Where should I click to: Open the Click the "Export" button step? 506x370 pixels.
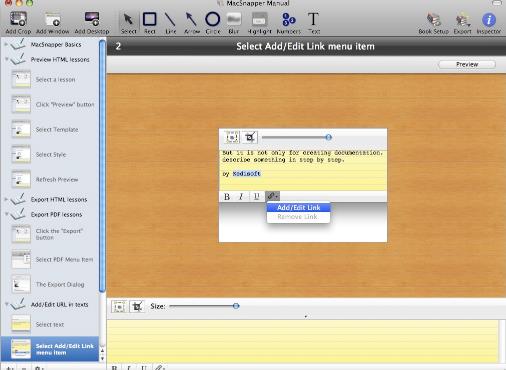coord(59,234)
